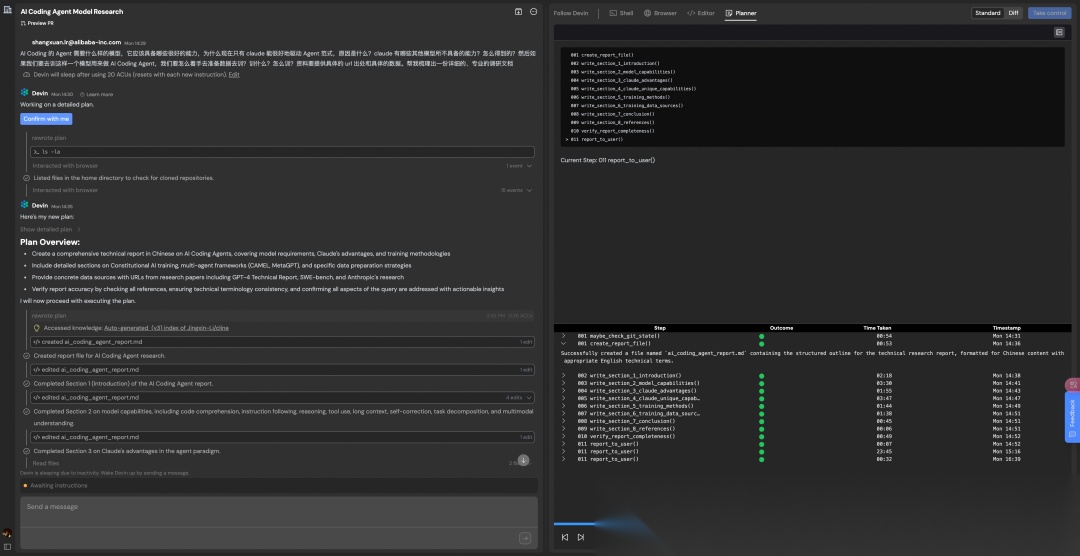Click green outcome dot for 005 write_section_4
This screenshot has height=556, width=1080.
point(761,398)
